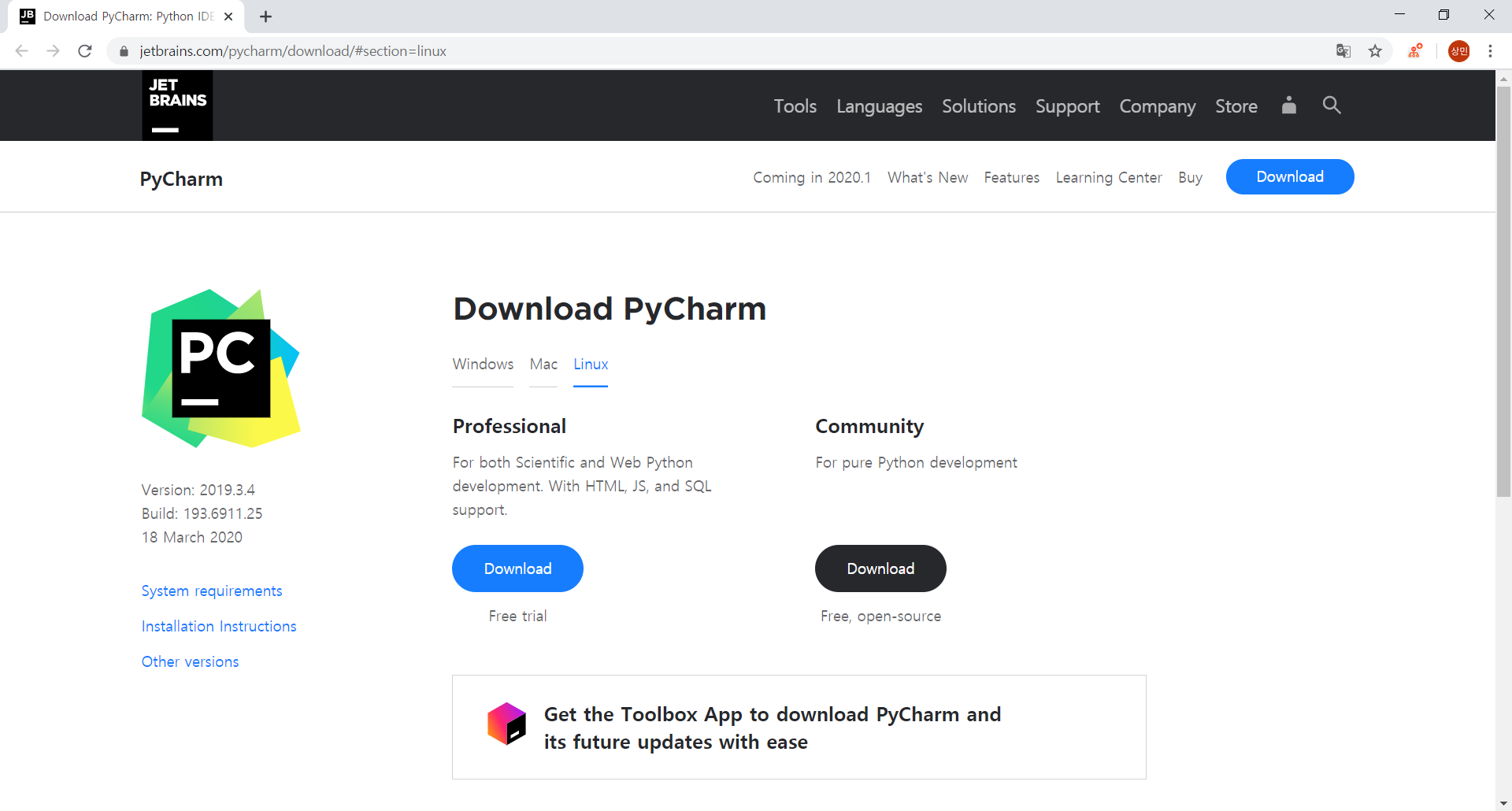Open Chrome's three-dot menu
The height and width of the screenshot is (811, 1512).
(1490, 51)
